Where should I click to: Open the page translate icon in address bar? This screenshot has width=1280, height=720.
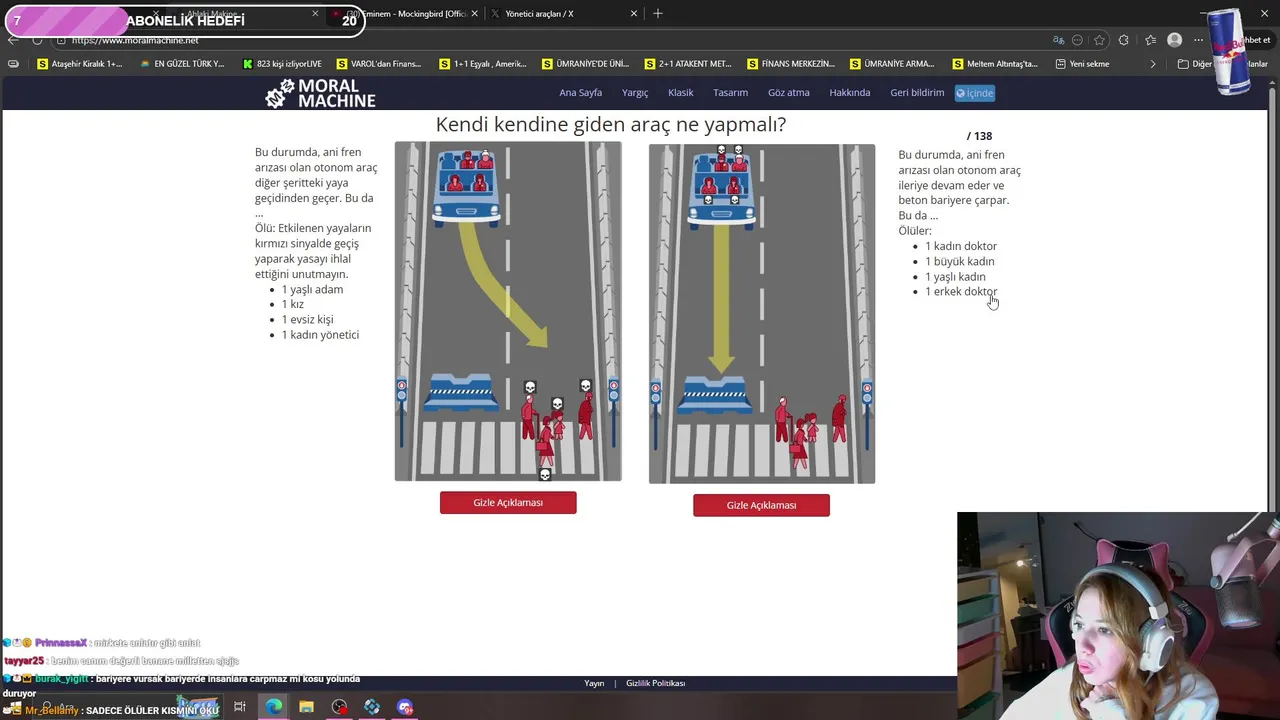coord(1058,40)
